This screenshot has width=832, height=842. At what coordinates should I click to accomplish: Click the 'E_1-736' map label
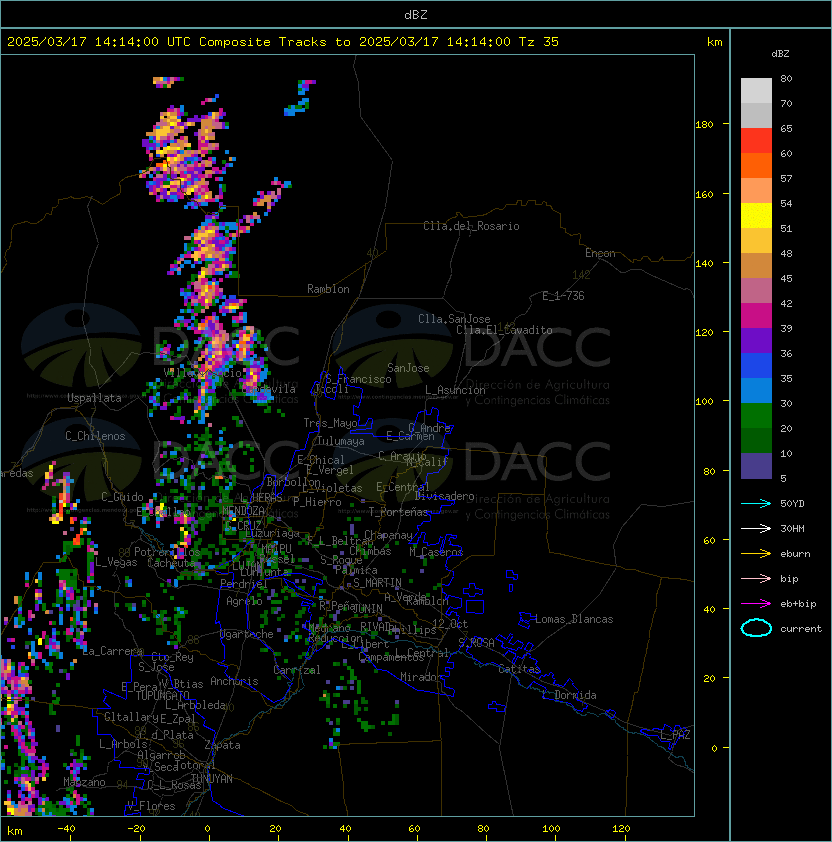(x=563, y=296)
